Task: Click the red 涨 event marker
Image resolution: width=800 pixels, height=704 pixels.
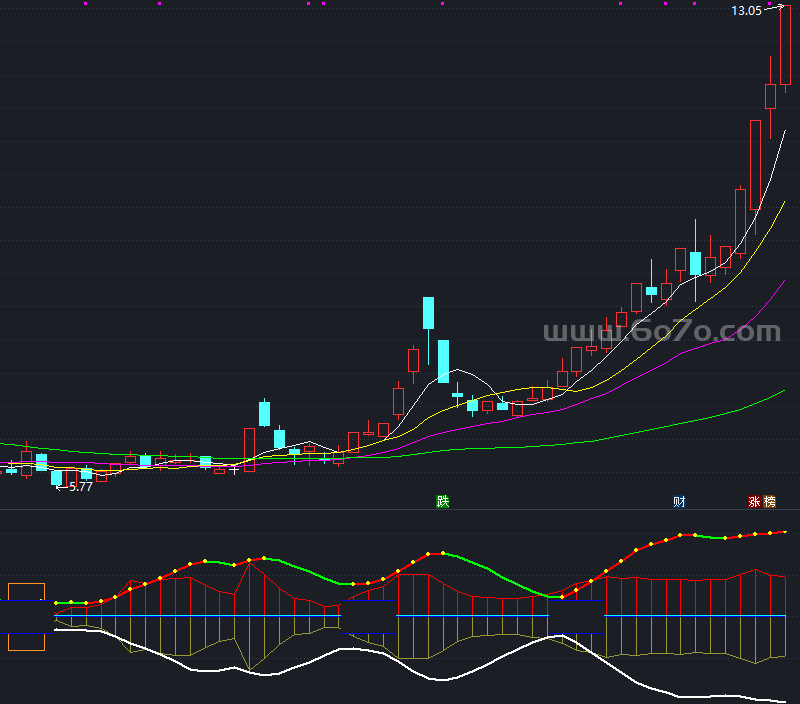Action: 755,501
